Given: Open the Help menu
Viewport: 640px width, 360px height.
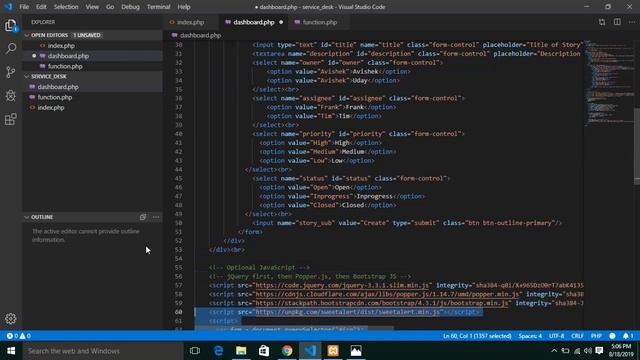Looking at the screenshot, I should (x=184, y=7).
